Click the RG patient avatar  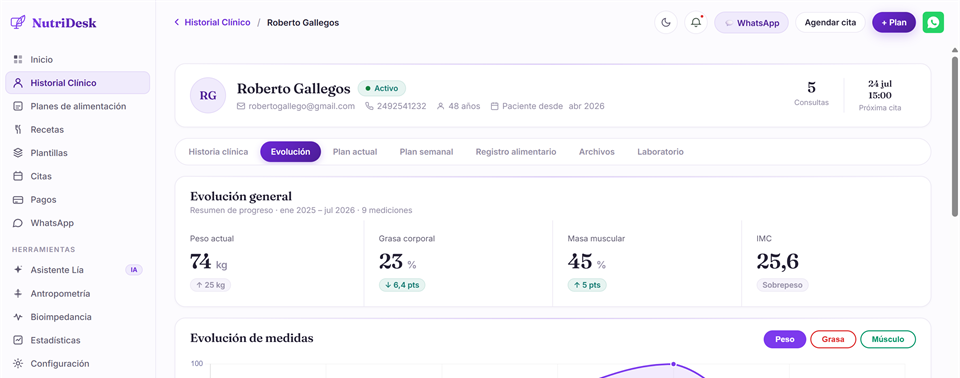point(208,95)
